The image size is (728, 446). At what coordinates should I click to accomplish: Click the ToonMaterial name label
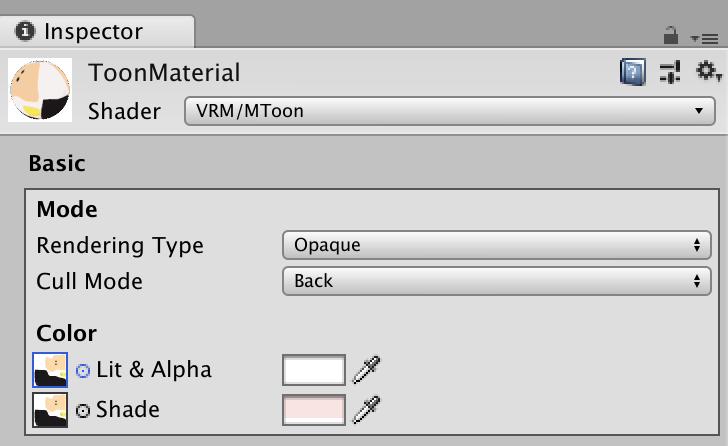pos(164,73)
